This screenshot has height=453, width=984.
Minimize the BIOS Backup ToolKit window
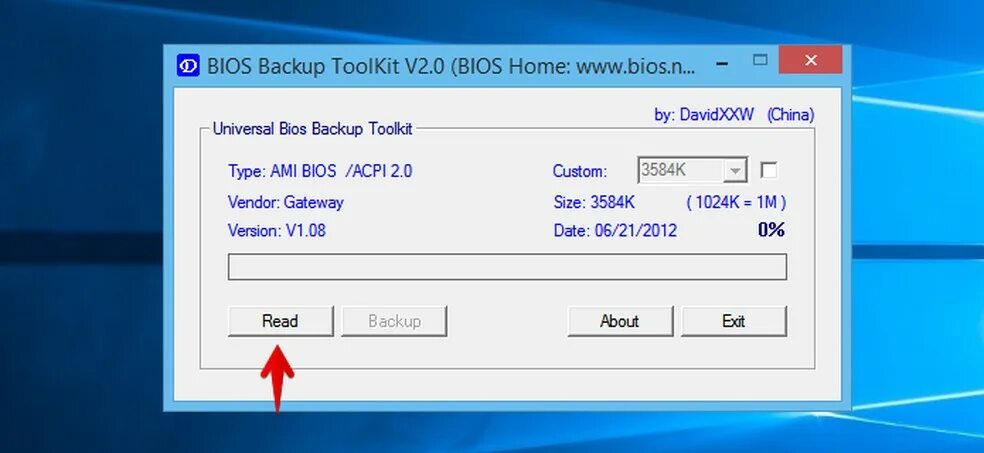pos(722,61)
